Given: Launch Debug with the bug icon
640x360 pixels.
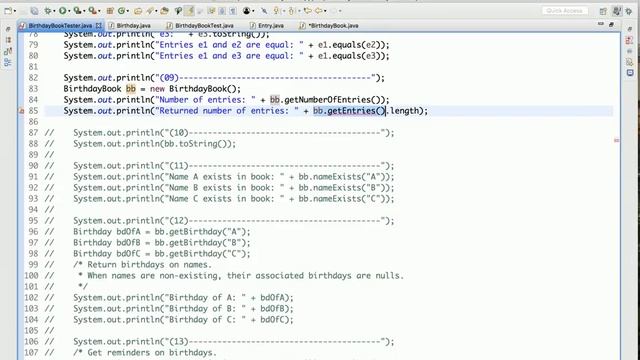Looking at the screenshot, I should coord(48,11).
